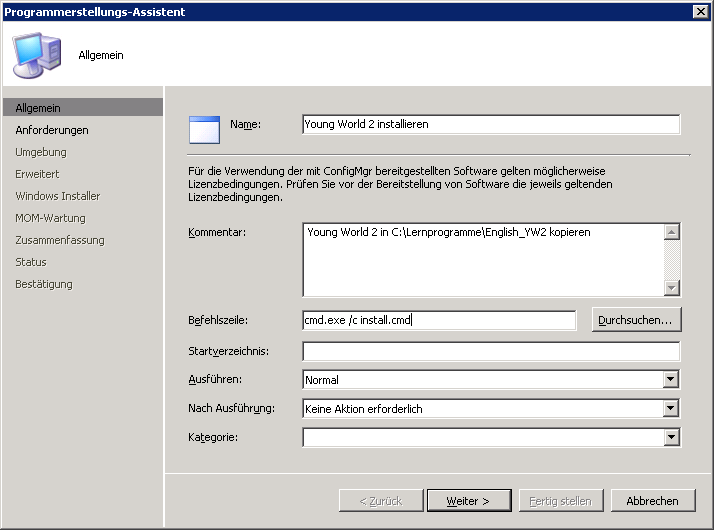Open the Zusammenfassung step in sidebar
Image resolution: width=714 pixels, height=530 pixels.
[x=60, y=240]
